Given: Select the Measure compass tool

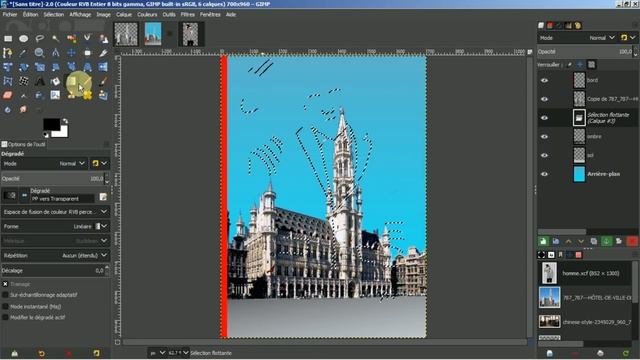Looking at the screenshot, I should click(x=56, y=53).
